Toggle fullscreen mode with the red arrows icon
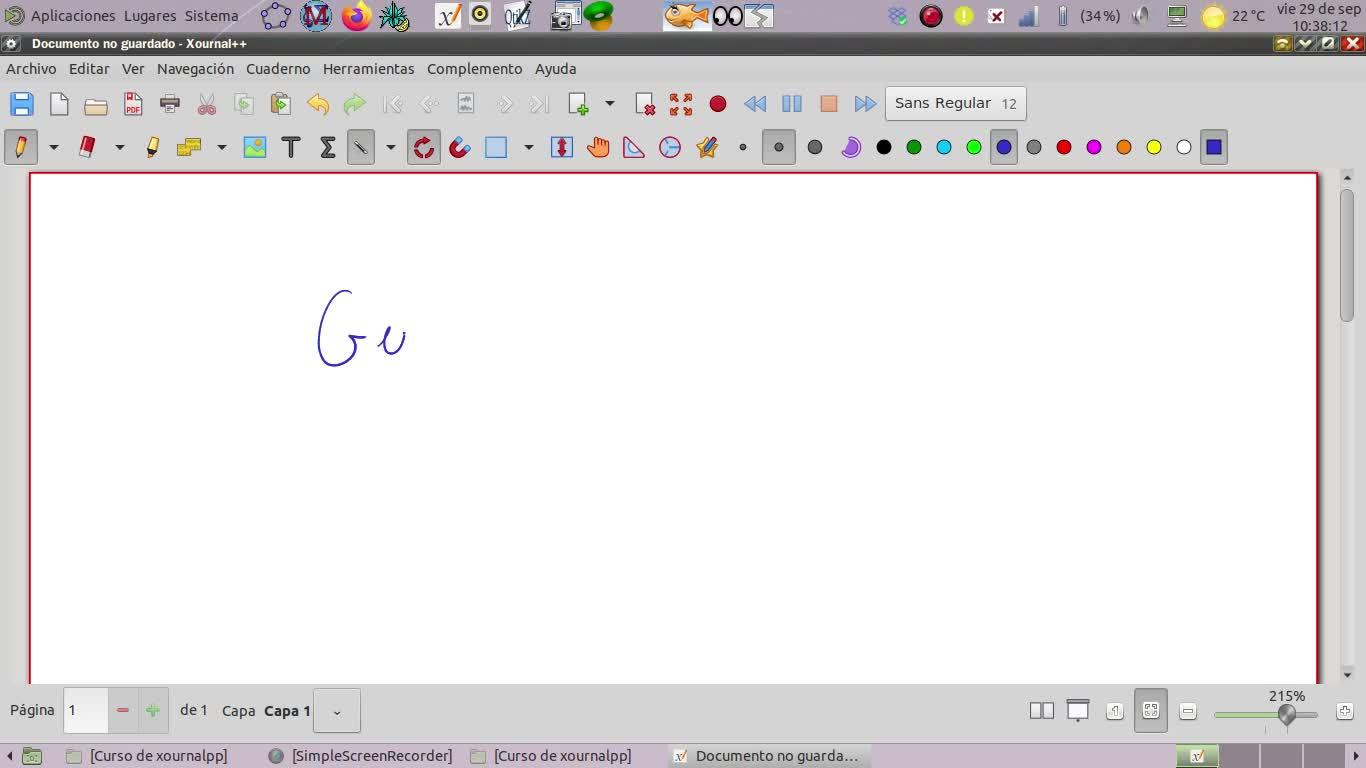 681,104
